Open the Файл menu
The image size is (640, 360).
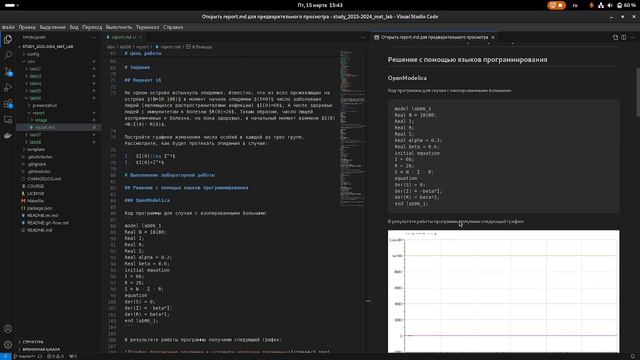(x=8, y=27)
